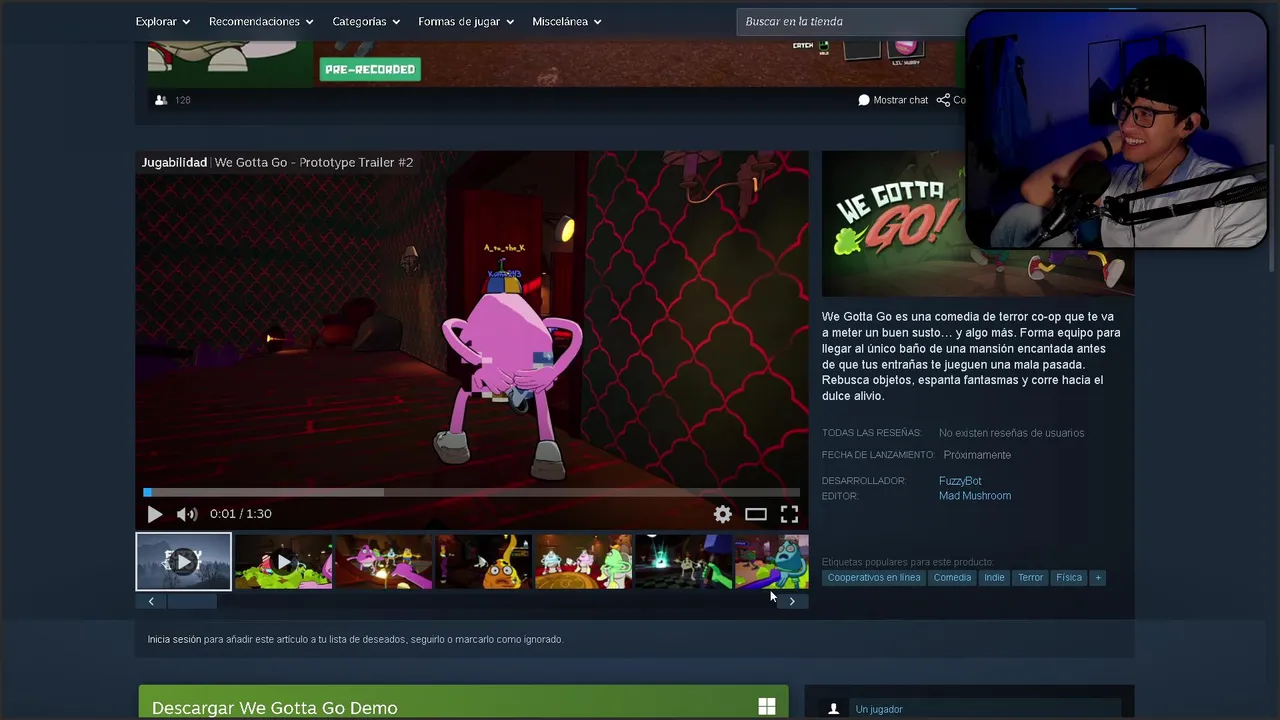Image resolution: width=1280 pixels, height=720 pixels.
Task: Open the Mad Mushroom publisher link
Action: (x=975, y=496)
